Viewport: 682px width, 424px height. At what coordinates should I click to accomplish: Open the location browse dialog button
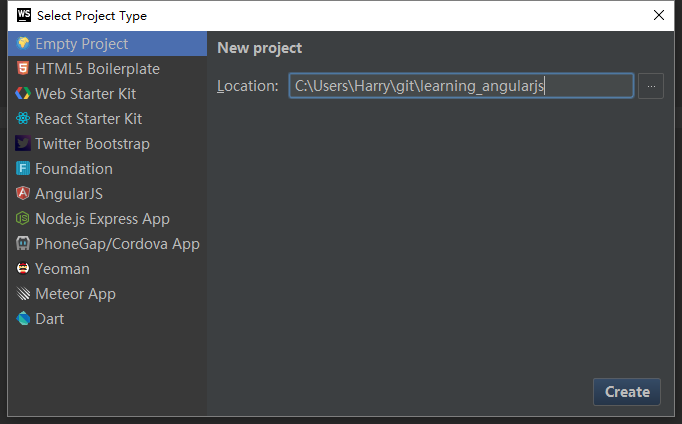coord(650,86)
